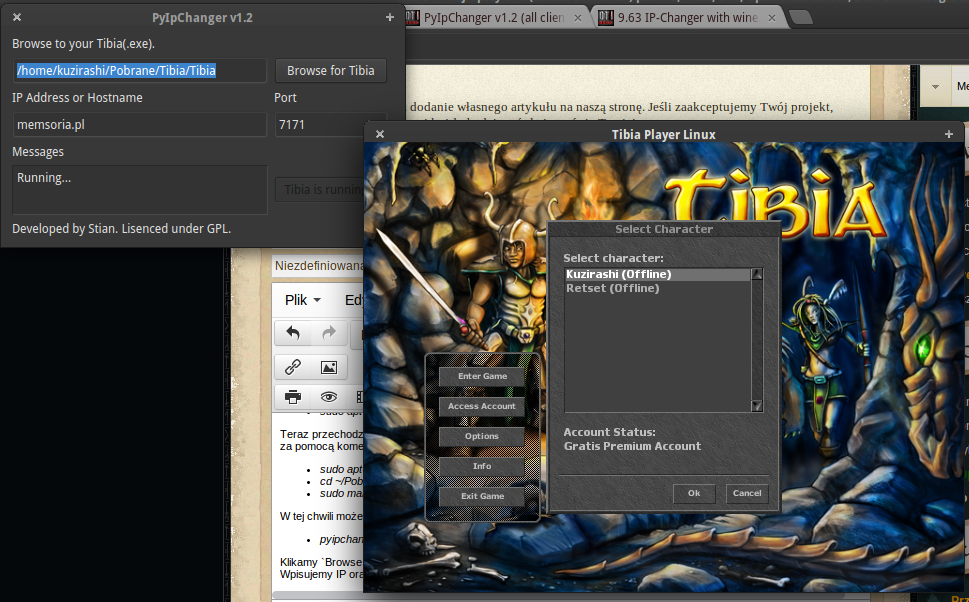Close the PyIpChanger v1.2 window

click(17, 17)
